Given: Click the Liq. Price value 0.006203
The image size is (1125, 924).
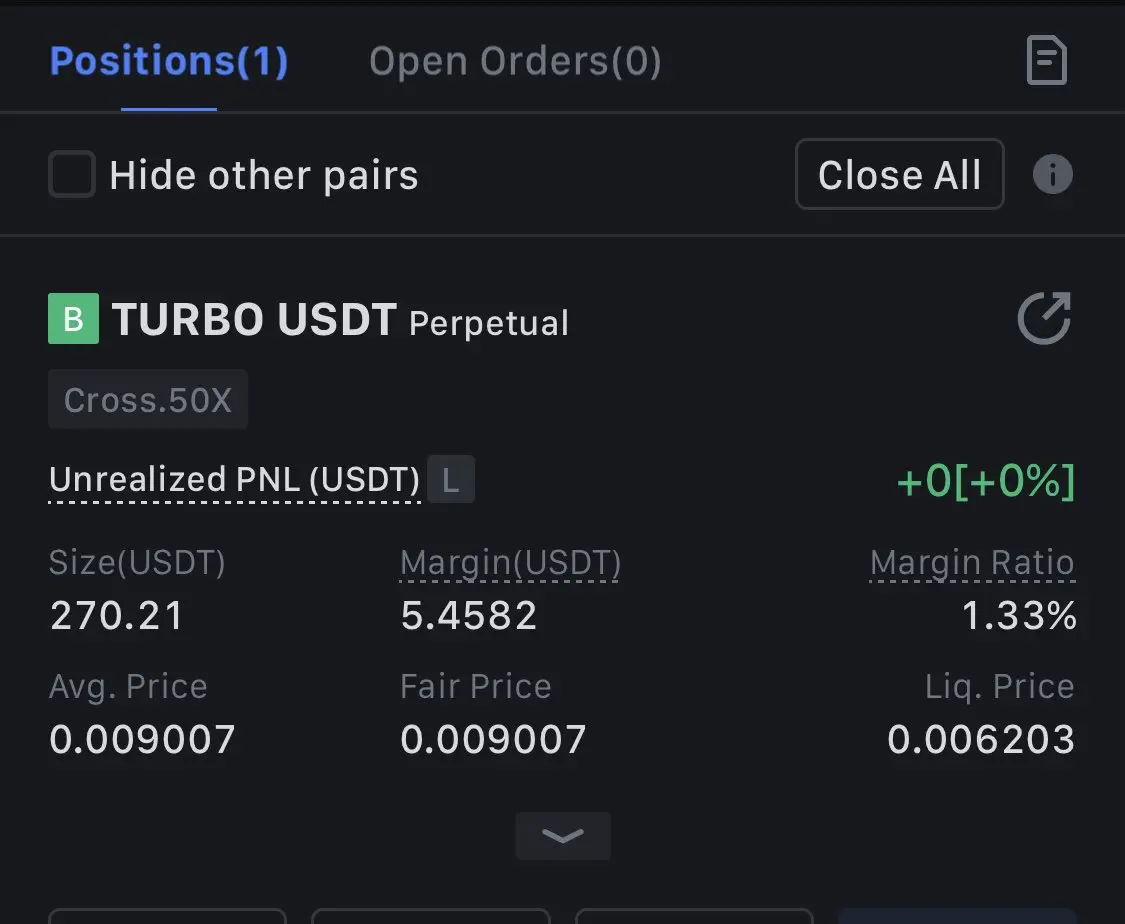Looking at the screenshot, I should point(981,739).
